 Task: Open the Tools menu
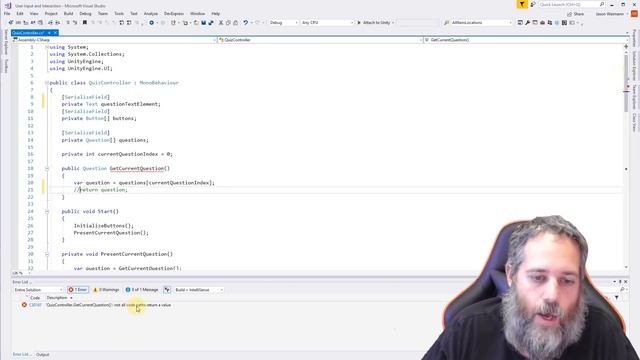[119, 14]
